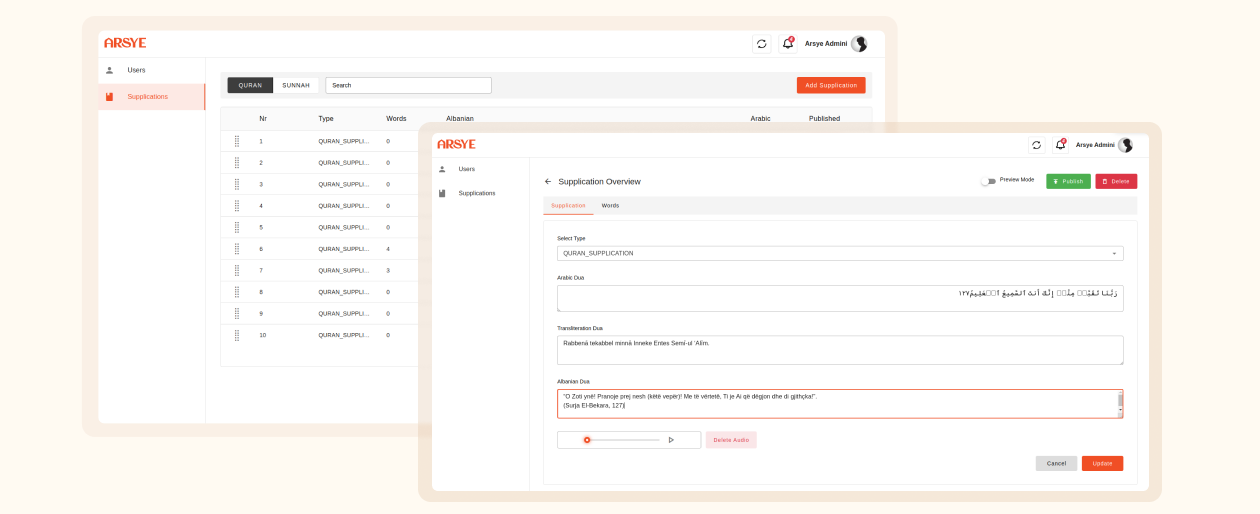Click the Add Supplication button
Viewport: 1260px width, 514px height.
tap(831, 85)
